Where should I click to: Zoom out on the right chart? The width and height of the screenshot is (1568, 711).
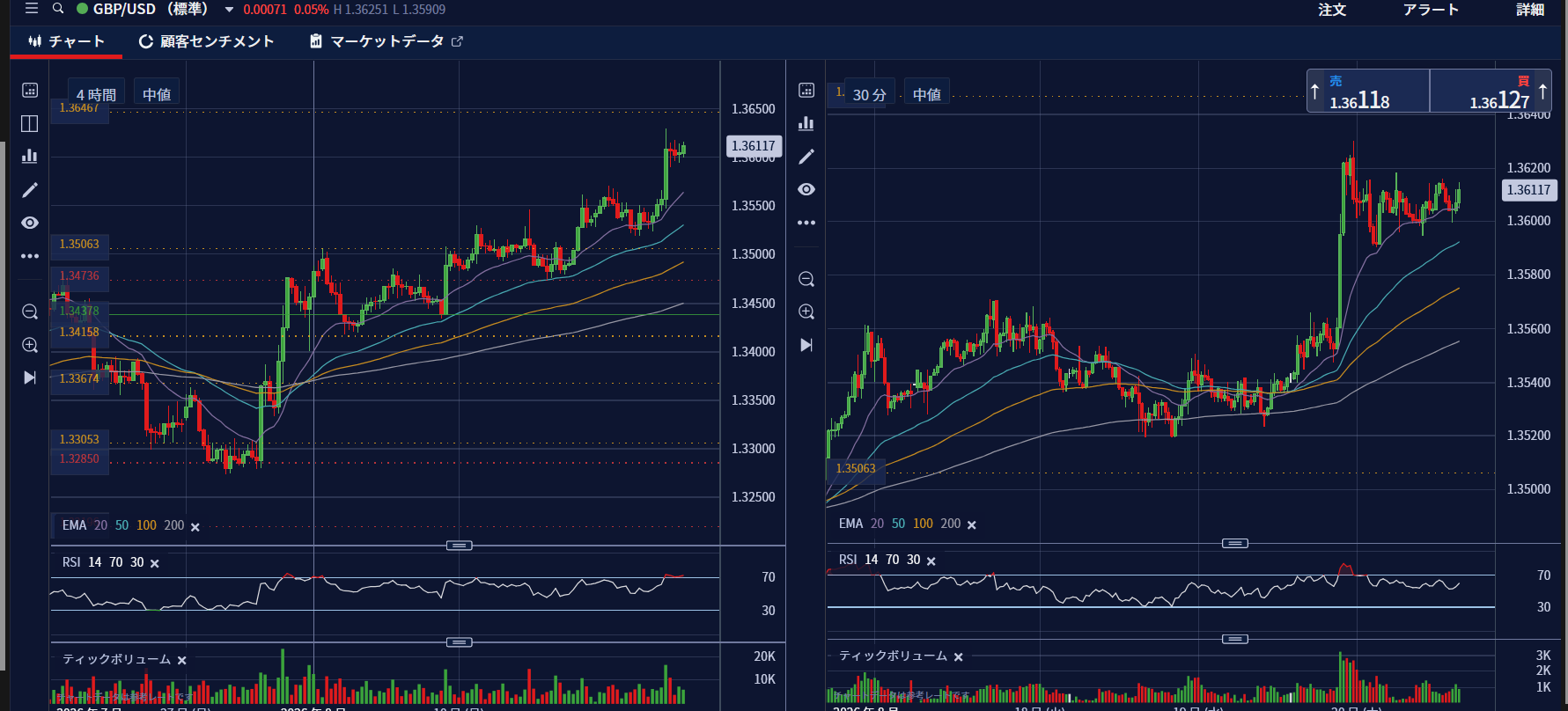[x=806, y=279]
